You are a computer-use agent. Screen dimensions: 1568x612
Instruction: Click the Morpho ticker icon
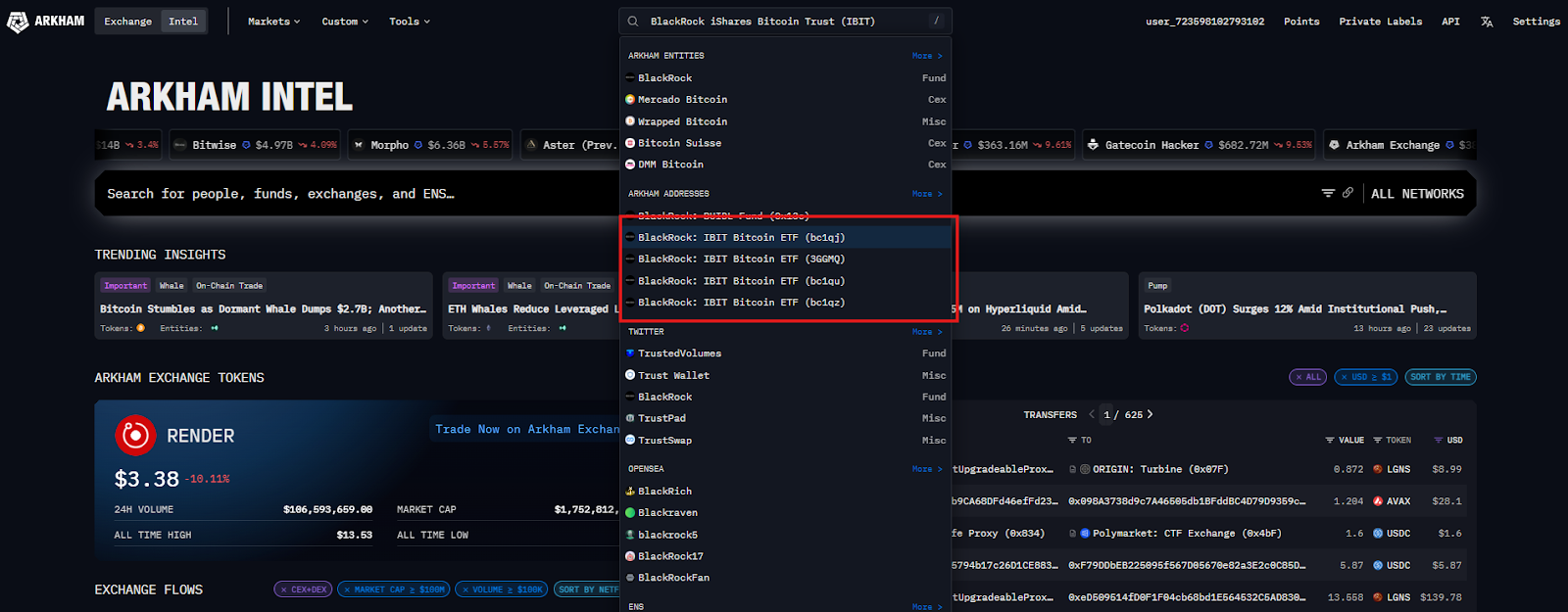tap(359, 145)
